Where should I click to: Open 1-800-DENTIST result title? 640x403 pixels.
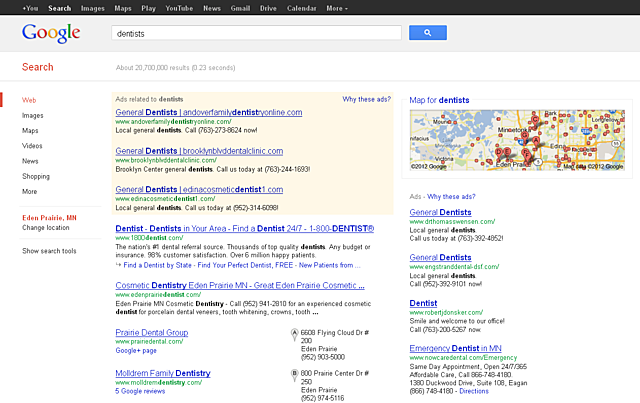(244, 229)
